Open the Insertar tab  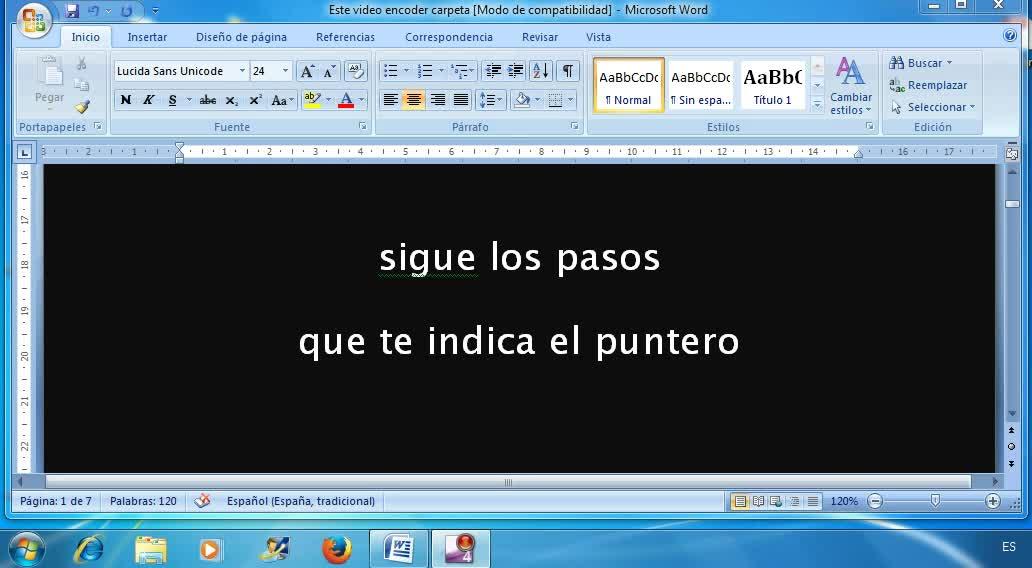coord(147,38)
